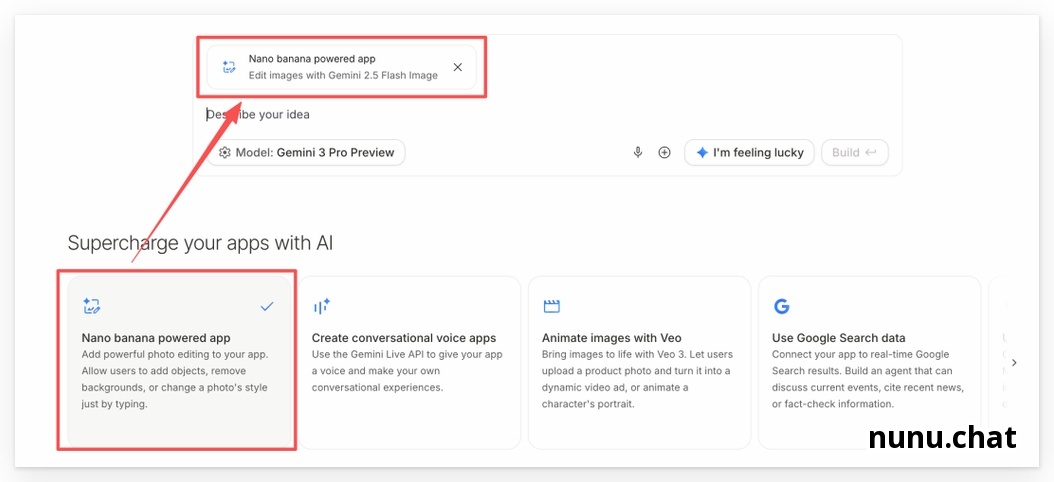Click the I'm feeling lucky button
The height and width of the screenshot is (482, 1054).
749,153
